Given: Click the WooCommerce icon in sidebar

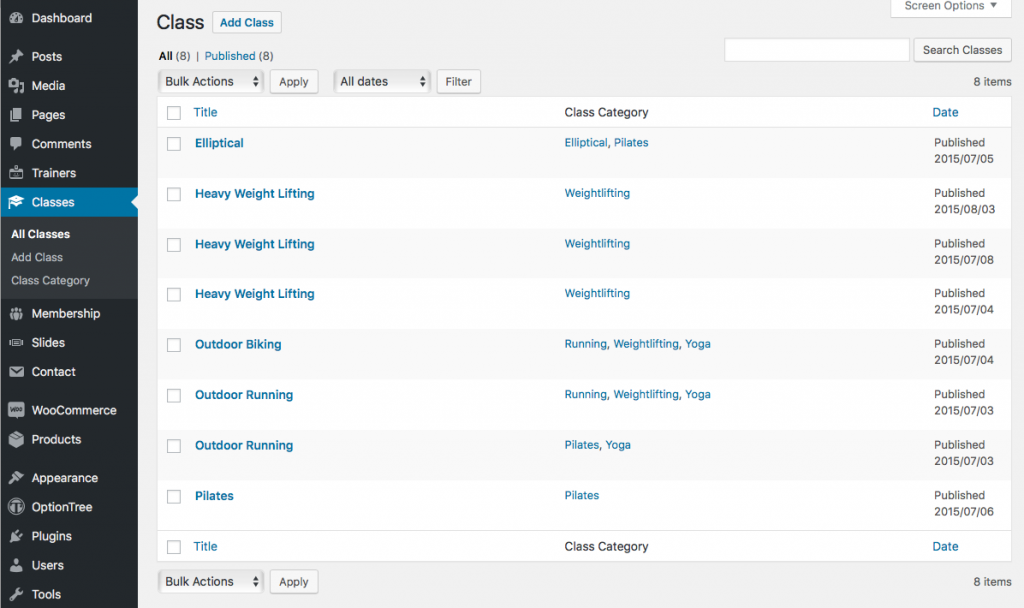Looking at the screenshot, I should (16, 410).
